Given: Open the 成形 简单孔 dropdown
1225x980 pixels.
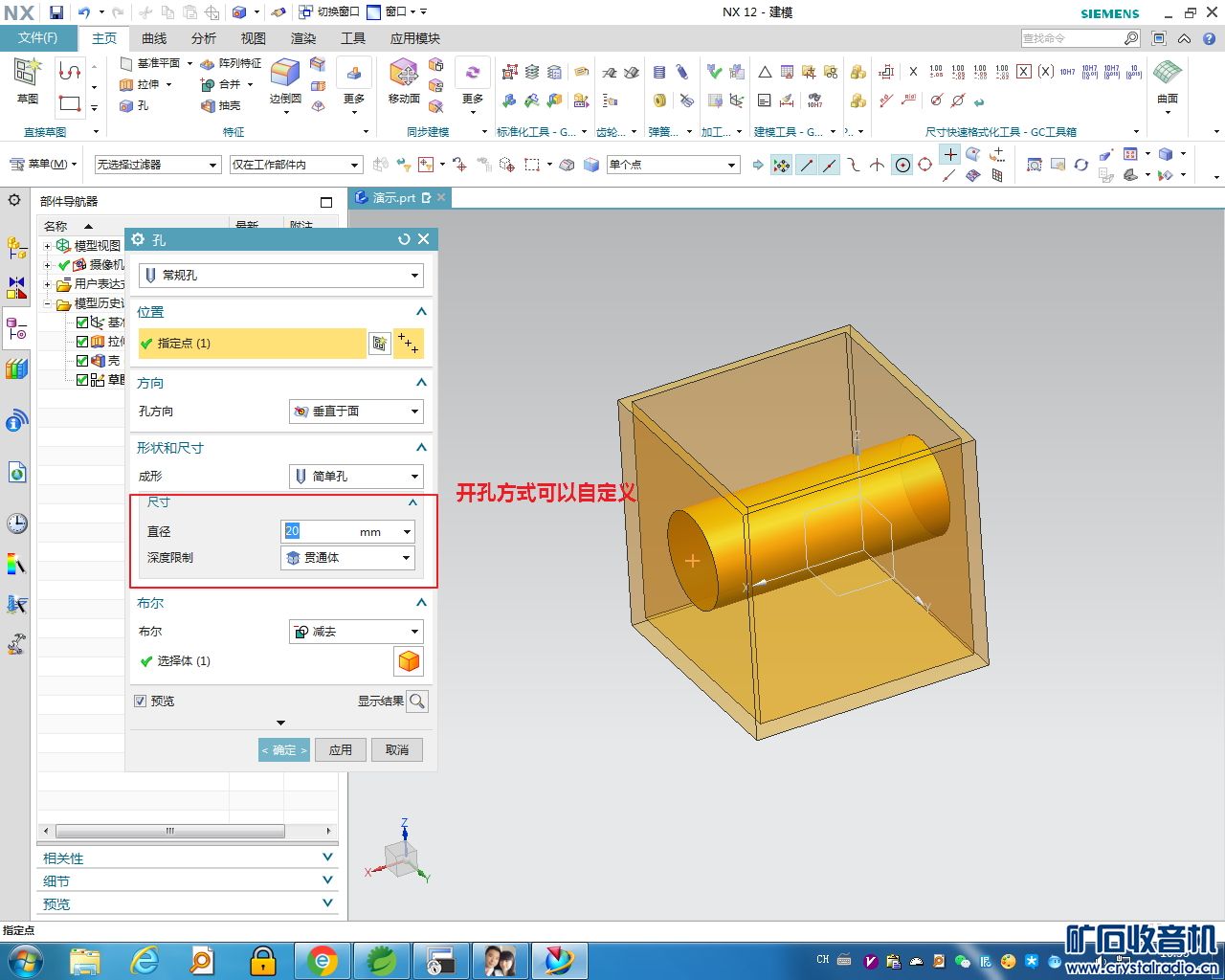Looking at the screenshot, I should pos(356,477).
